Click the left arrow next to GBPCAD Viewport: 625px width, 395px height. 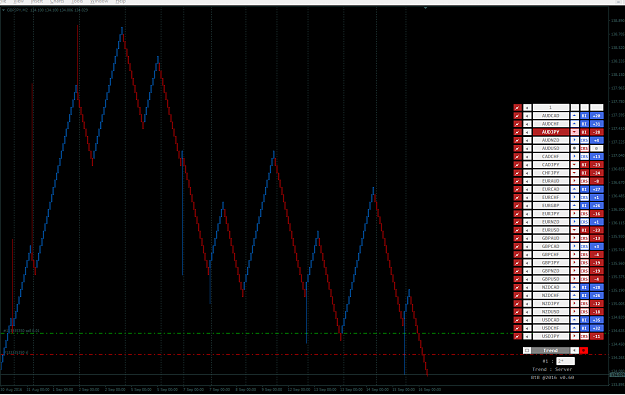tap(527, 246)
